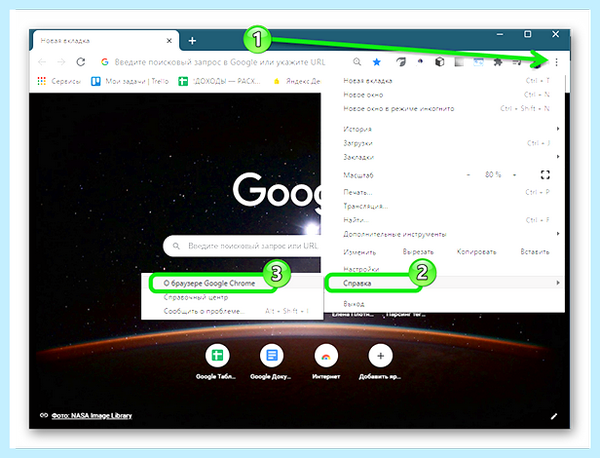Open the Google Табл... shortcut tile
This screenshot has width=600, height=458.
(217, 362)
